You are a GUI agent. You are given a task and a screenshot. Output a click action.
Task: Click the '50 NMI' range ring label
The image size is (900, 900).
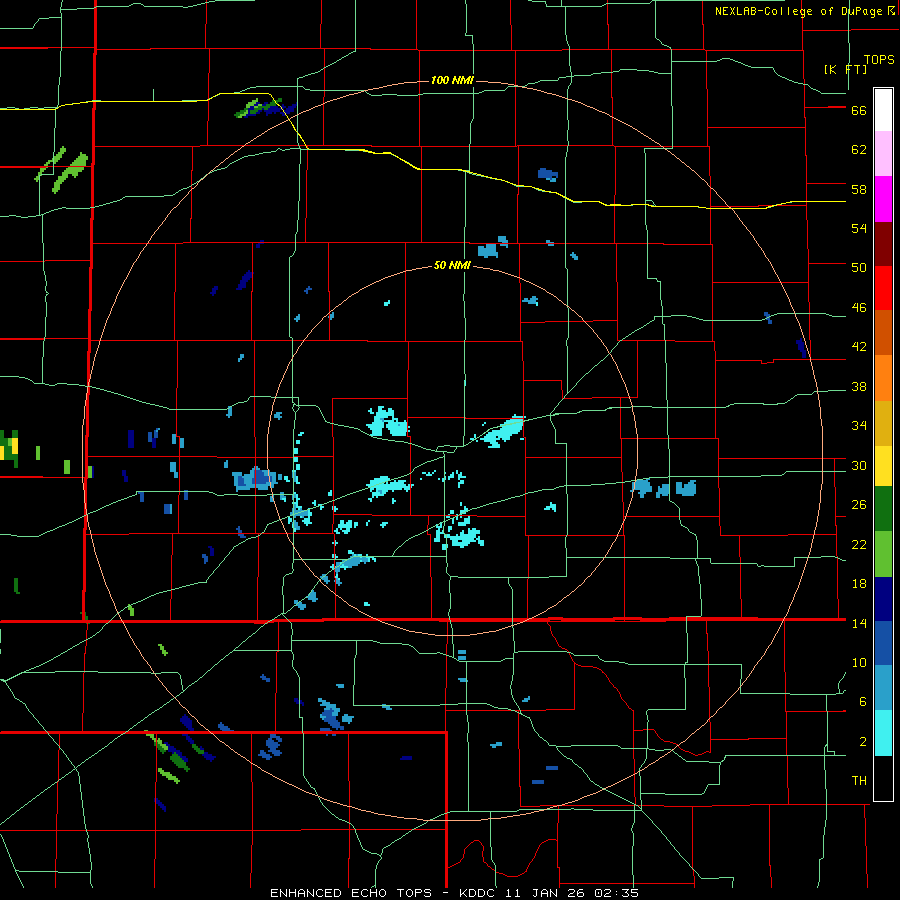pos(452,265)
